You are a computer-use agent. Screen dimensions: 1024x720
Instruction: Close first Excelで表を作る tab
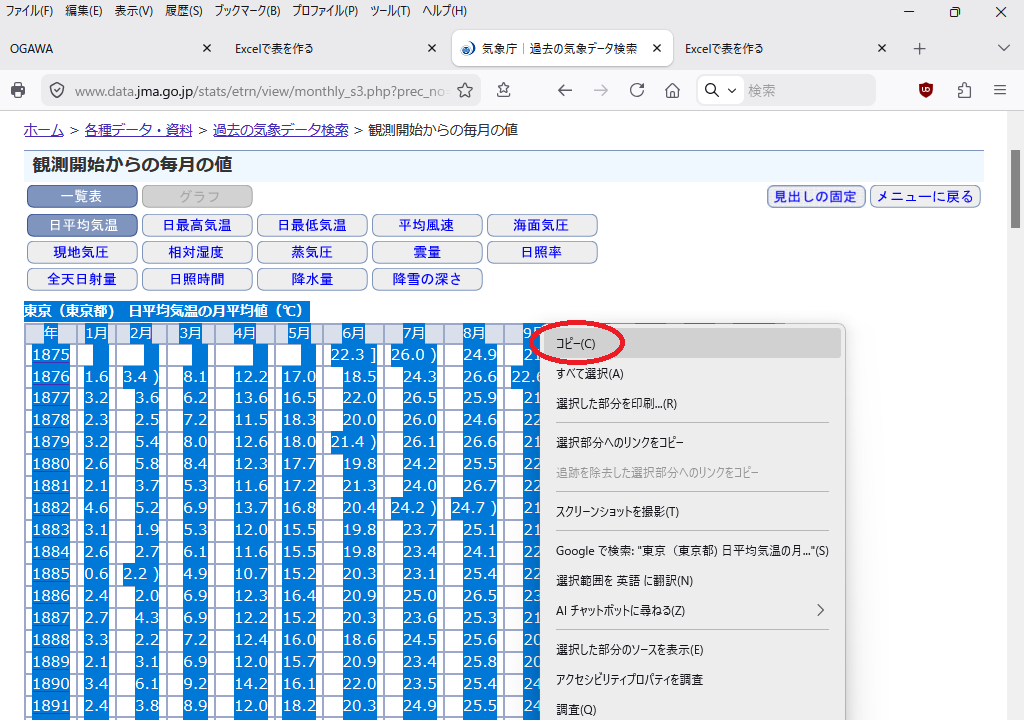tap(432, 48)
